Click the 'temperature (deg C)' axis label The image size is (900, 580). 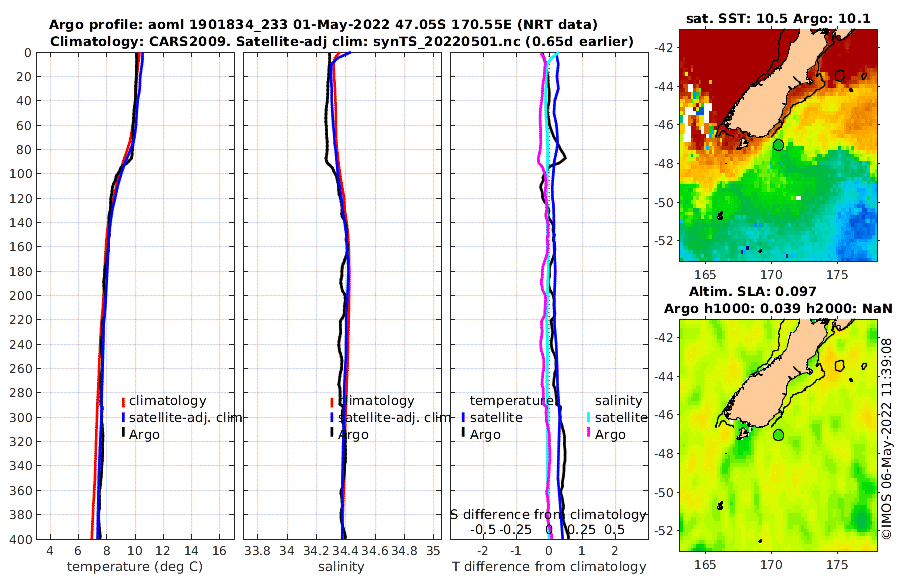pos(135,567)
